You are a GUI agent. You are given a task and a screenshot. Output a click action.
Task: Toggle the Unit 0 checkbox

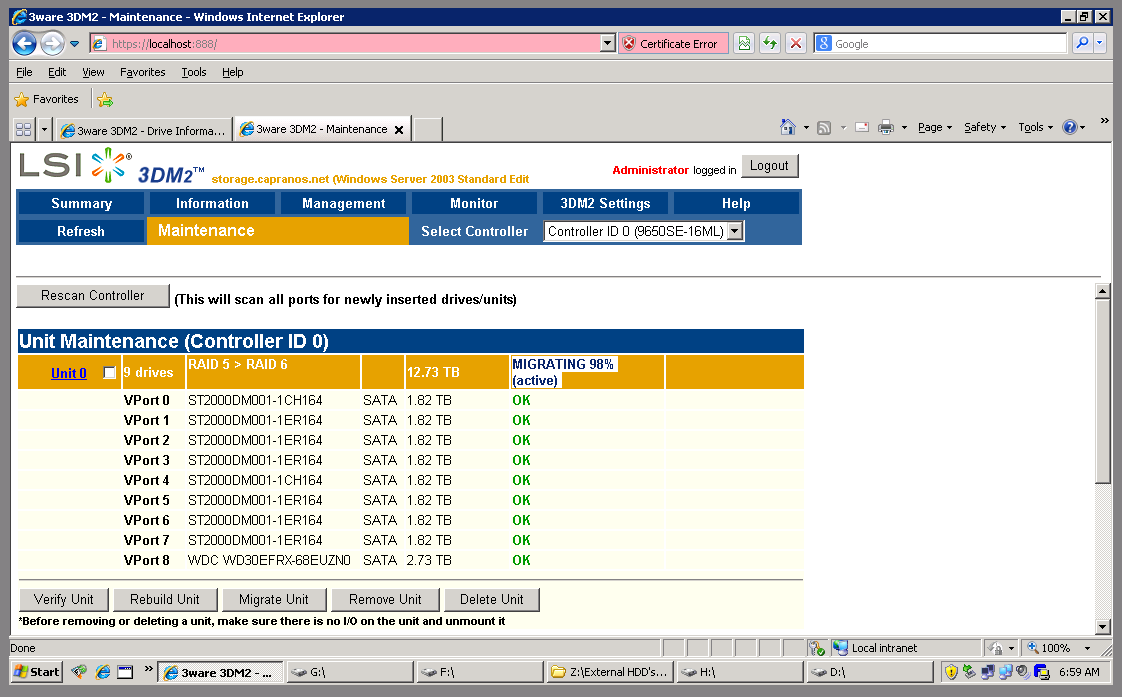click(110, 373)
